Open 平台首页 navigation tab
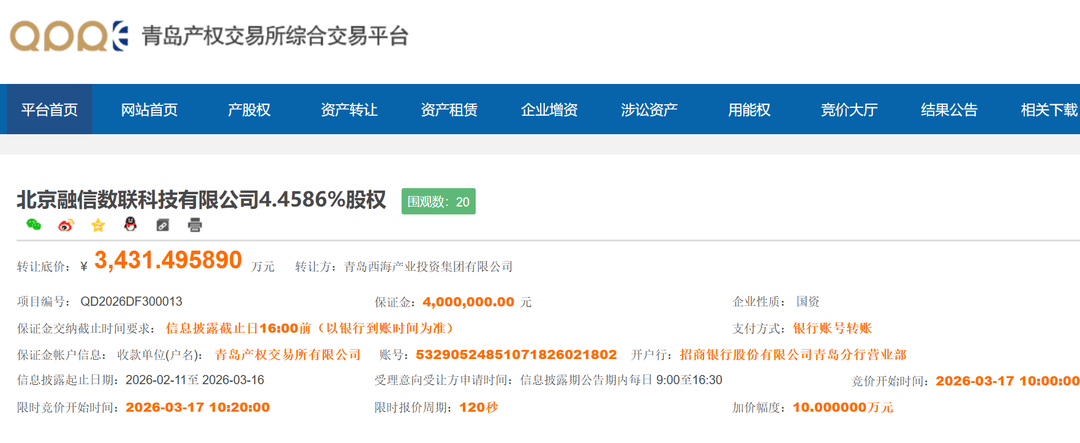The width and height of the screenshot is (1080, 443). [49, 110]
